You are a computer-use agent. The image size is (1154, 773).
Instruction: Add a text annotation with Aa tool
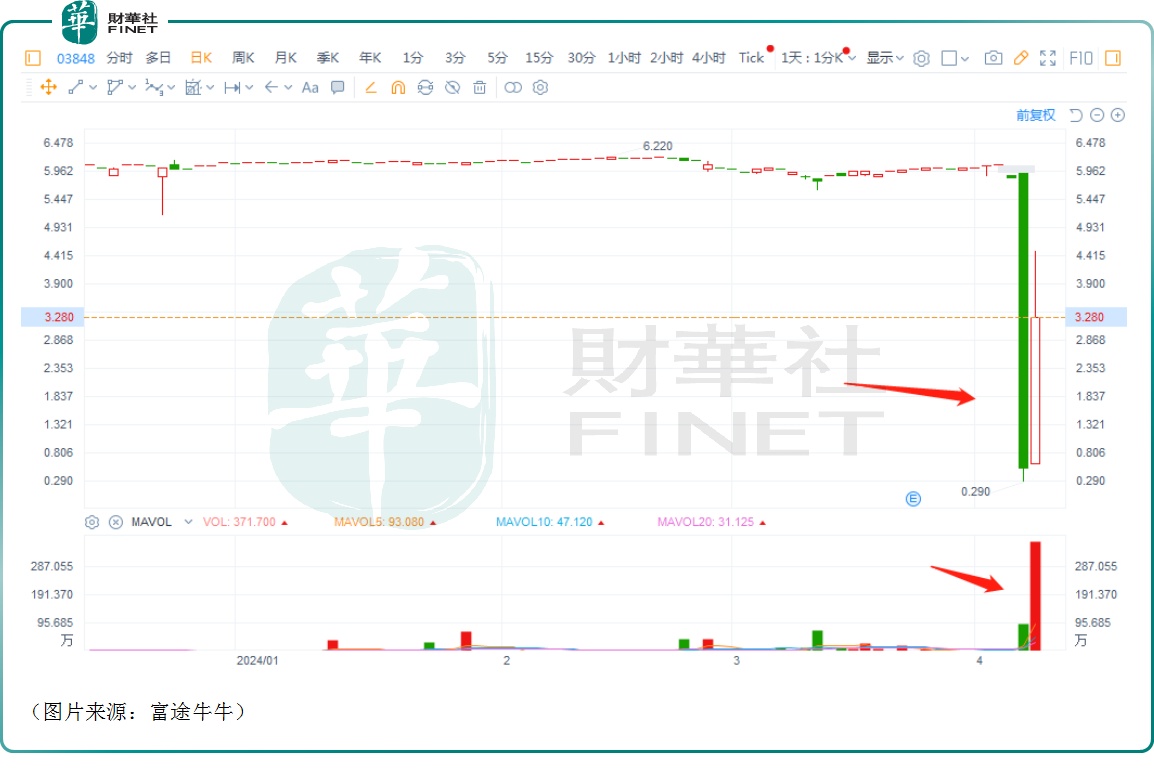310,88
